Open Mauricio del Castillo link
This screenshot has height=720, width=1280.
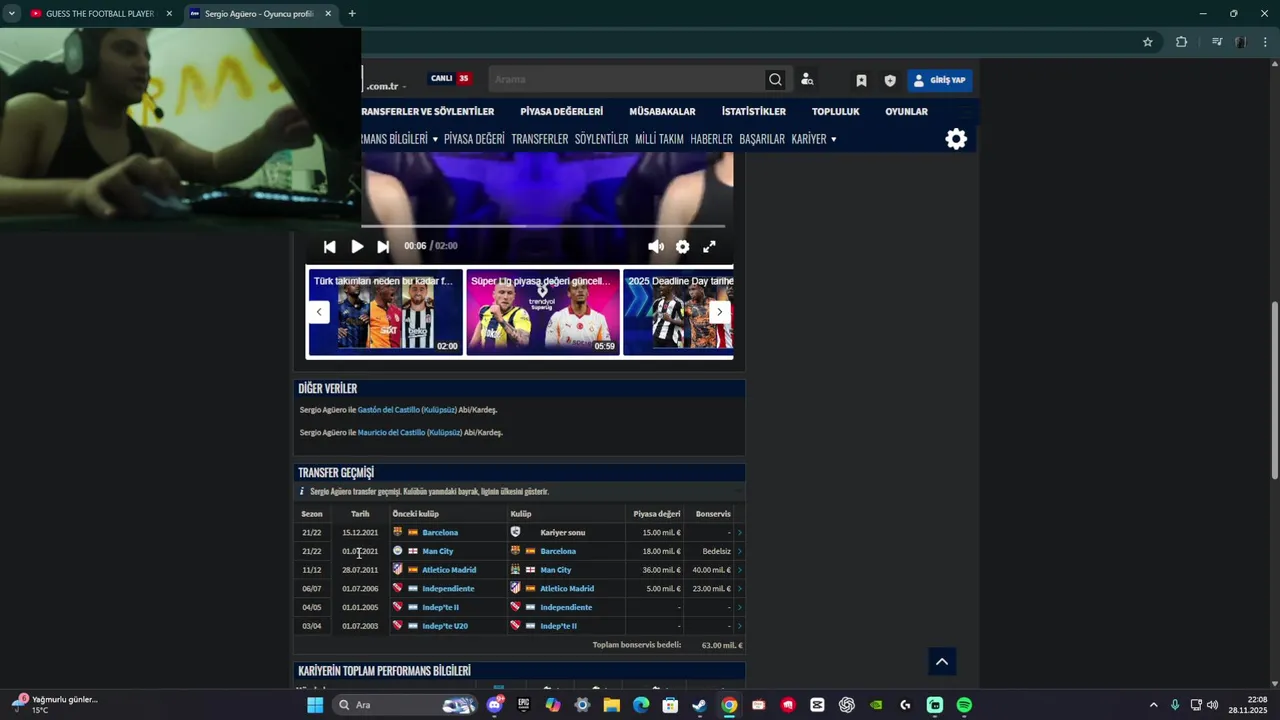pos(391,433)
